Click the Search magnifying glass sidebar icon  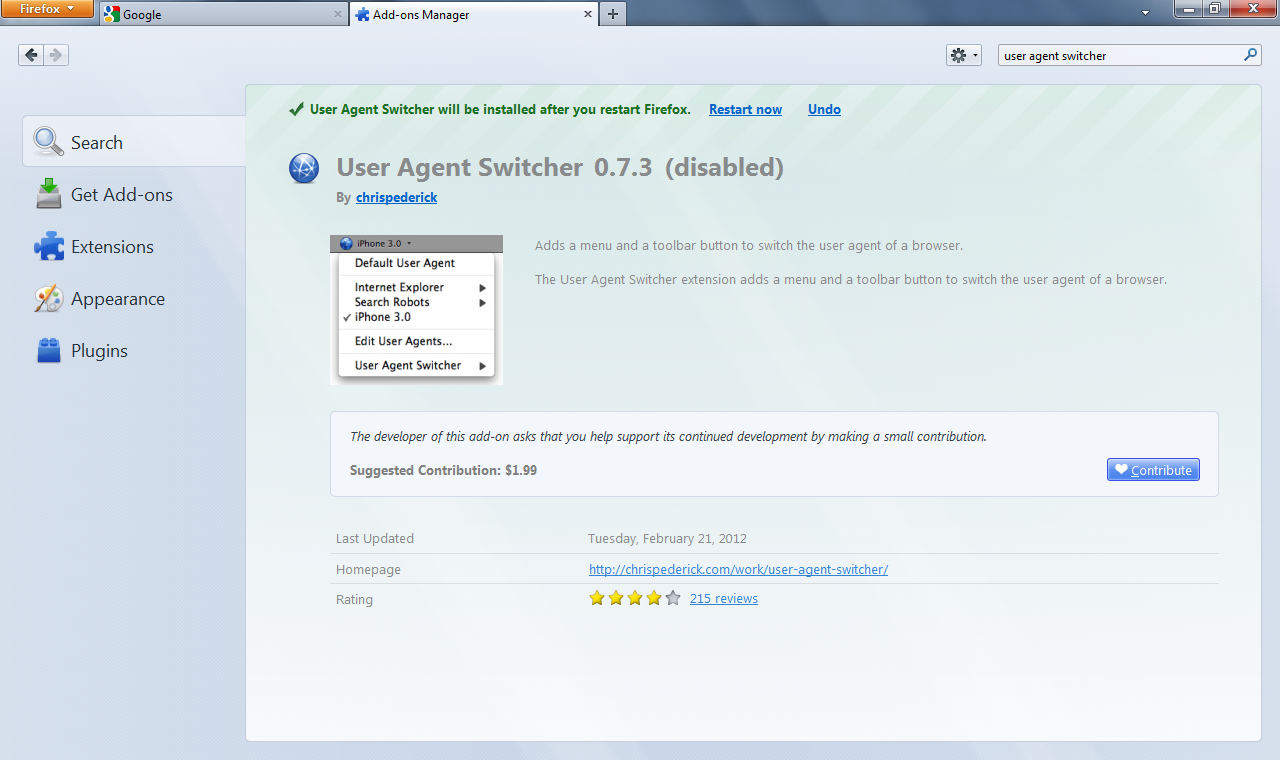(48, 142)
